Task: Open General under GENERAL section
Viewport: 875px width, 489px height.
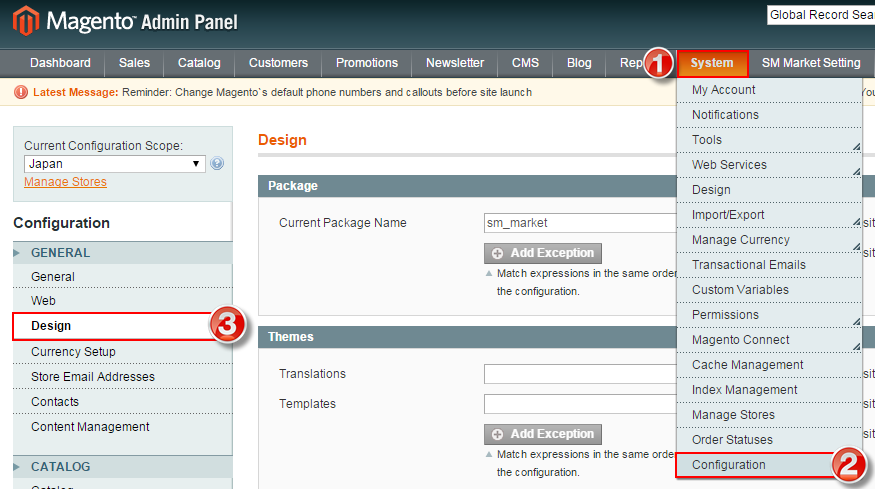Action: [123, 277]
